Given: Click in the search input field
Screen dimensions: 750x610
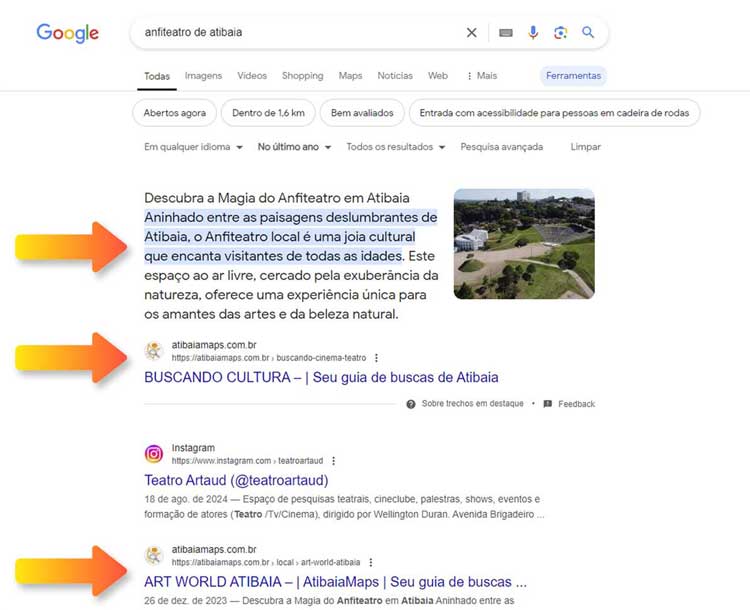Looking at the screenshot, I should 301,33.
